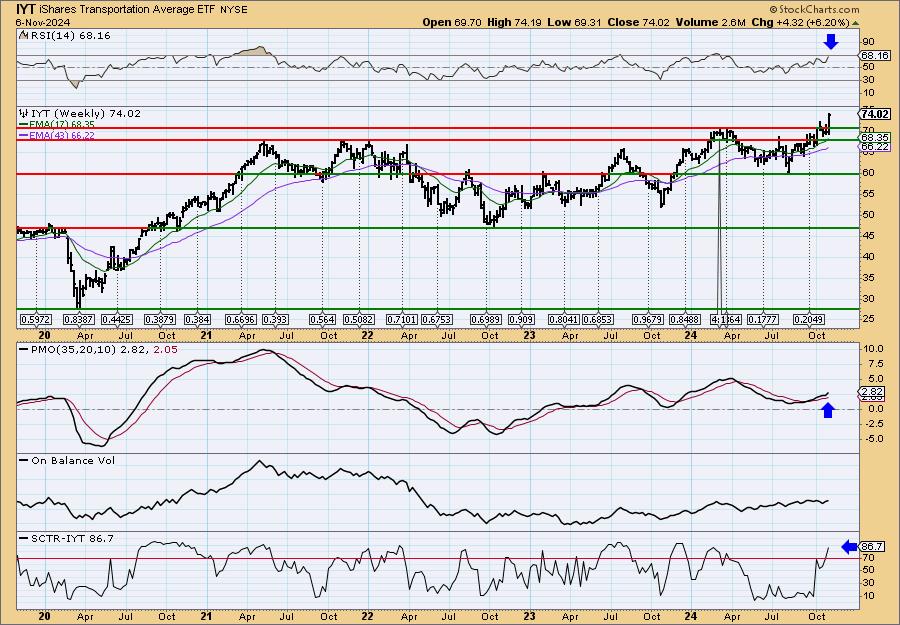The image size is (900, 625).
Task: Select the EMA(43) 66.22 legend entry
Action: [57, 135]
